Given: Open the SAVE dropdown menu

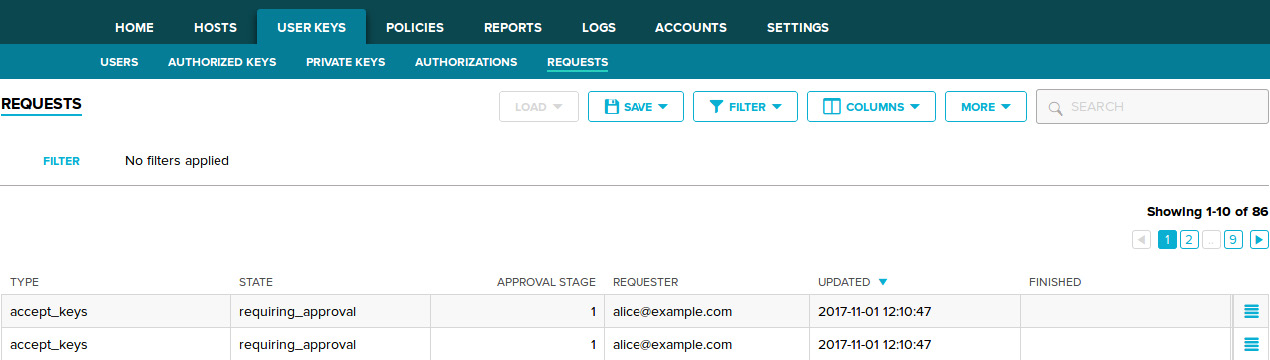Looking at the screenshot, I should [x=636, y=107].
